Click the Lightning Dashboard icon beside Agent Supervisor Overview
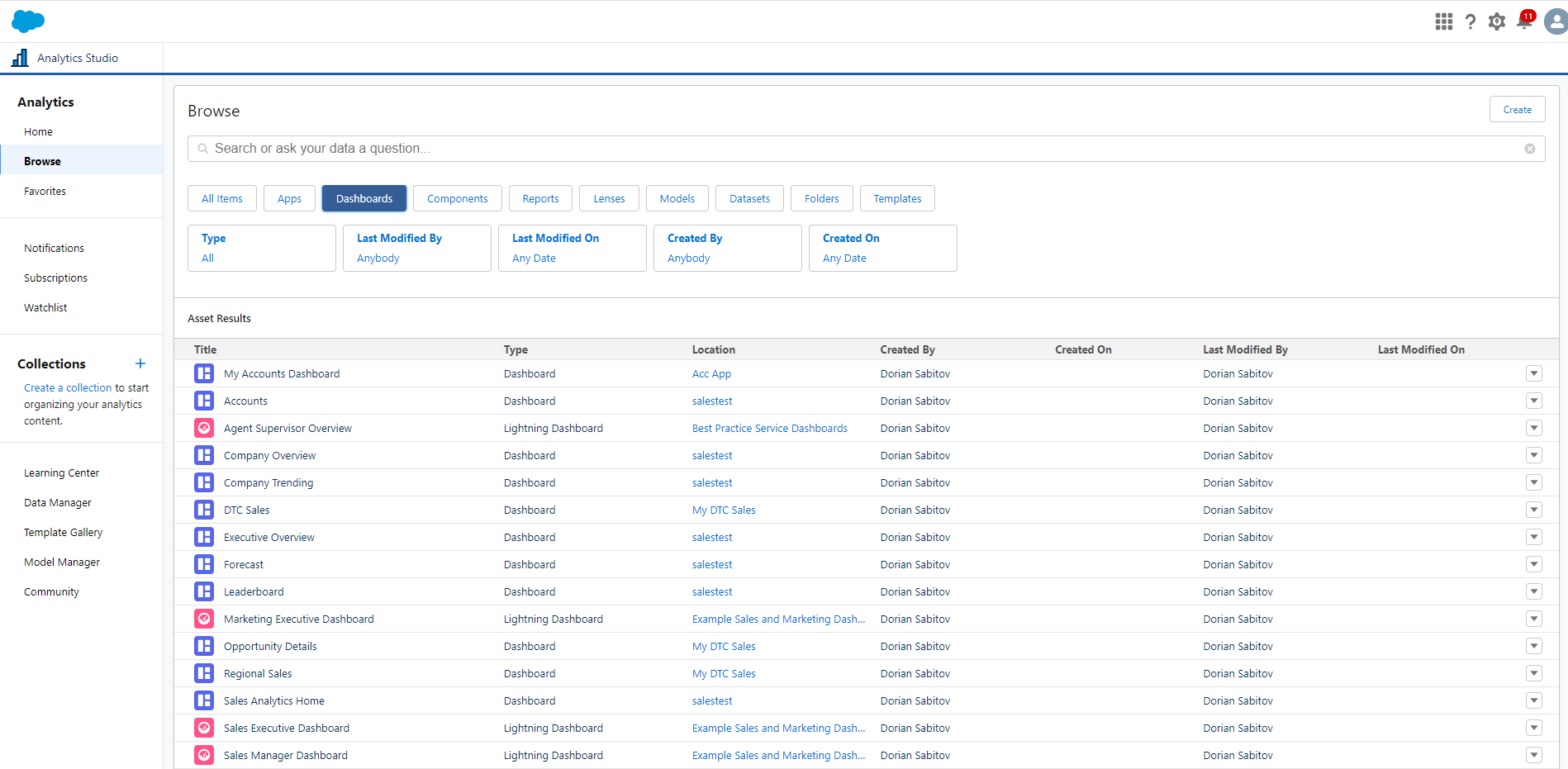 coord(203,428)
